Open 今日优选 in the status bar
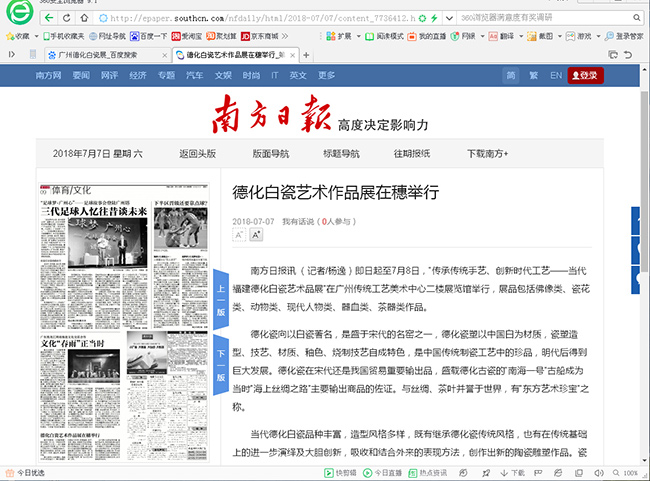650x481 pixels. tap(25, 473)
